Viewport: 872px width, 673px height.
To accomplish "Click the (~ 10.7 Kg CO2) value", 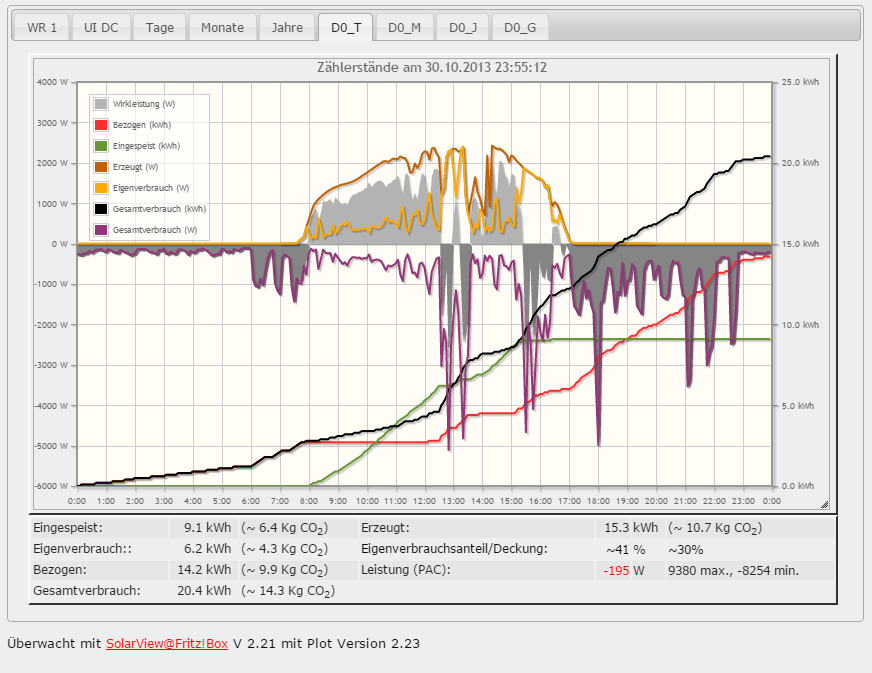I will (x=715, y=528).
